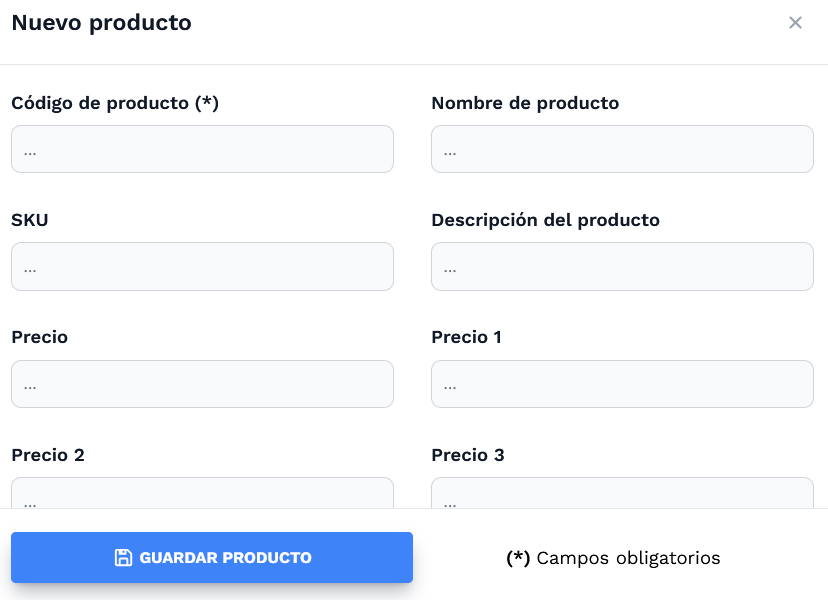Click the 'Nuevo producto' dialog title
This screenshot has width=828, height=600.
point(101,22)
